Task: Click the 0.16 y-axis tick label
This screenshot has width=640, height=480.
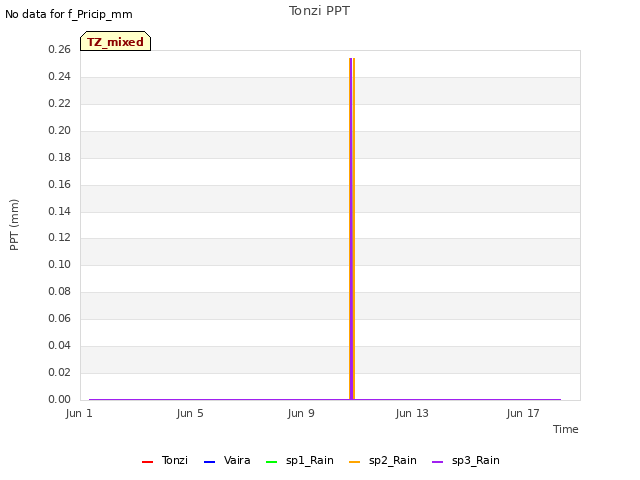Action: point(60,184)
